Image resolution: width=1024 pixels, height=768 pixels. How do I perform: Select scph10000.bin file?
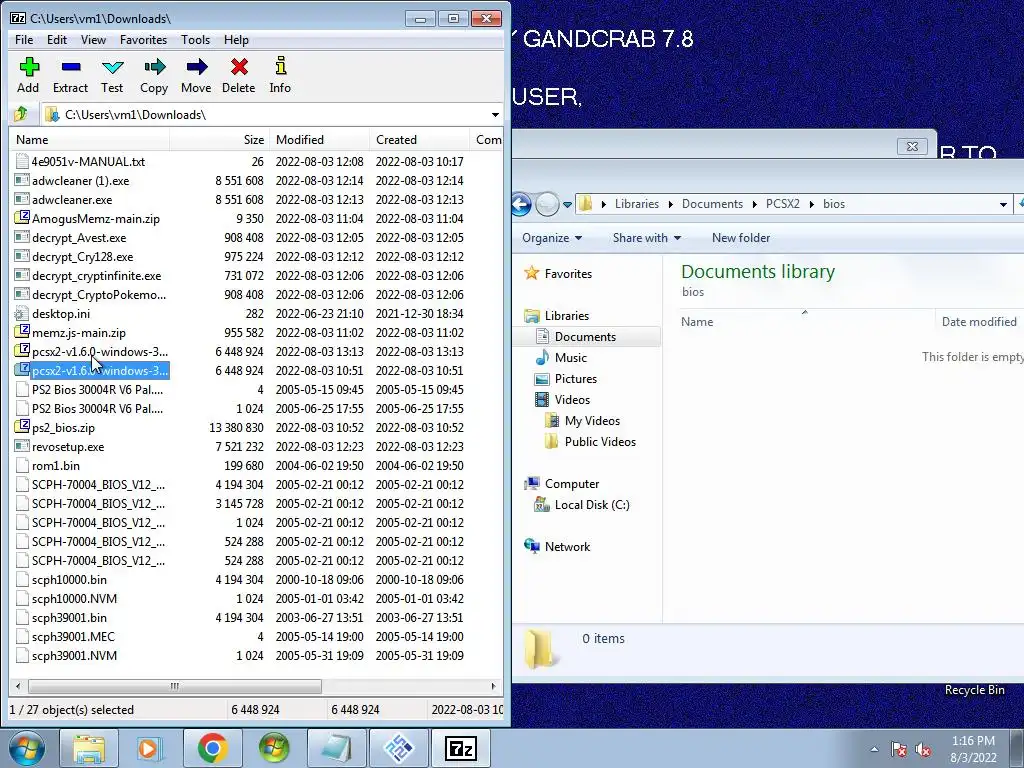point(69,579)
